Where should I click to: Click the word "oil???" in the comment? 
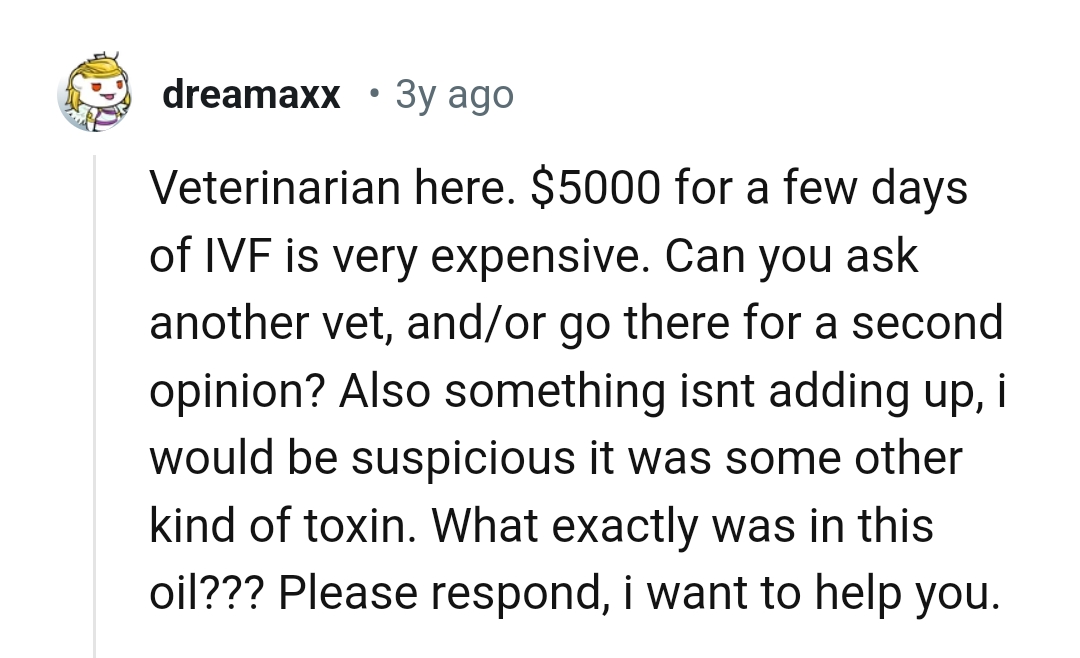(206, 594)
